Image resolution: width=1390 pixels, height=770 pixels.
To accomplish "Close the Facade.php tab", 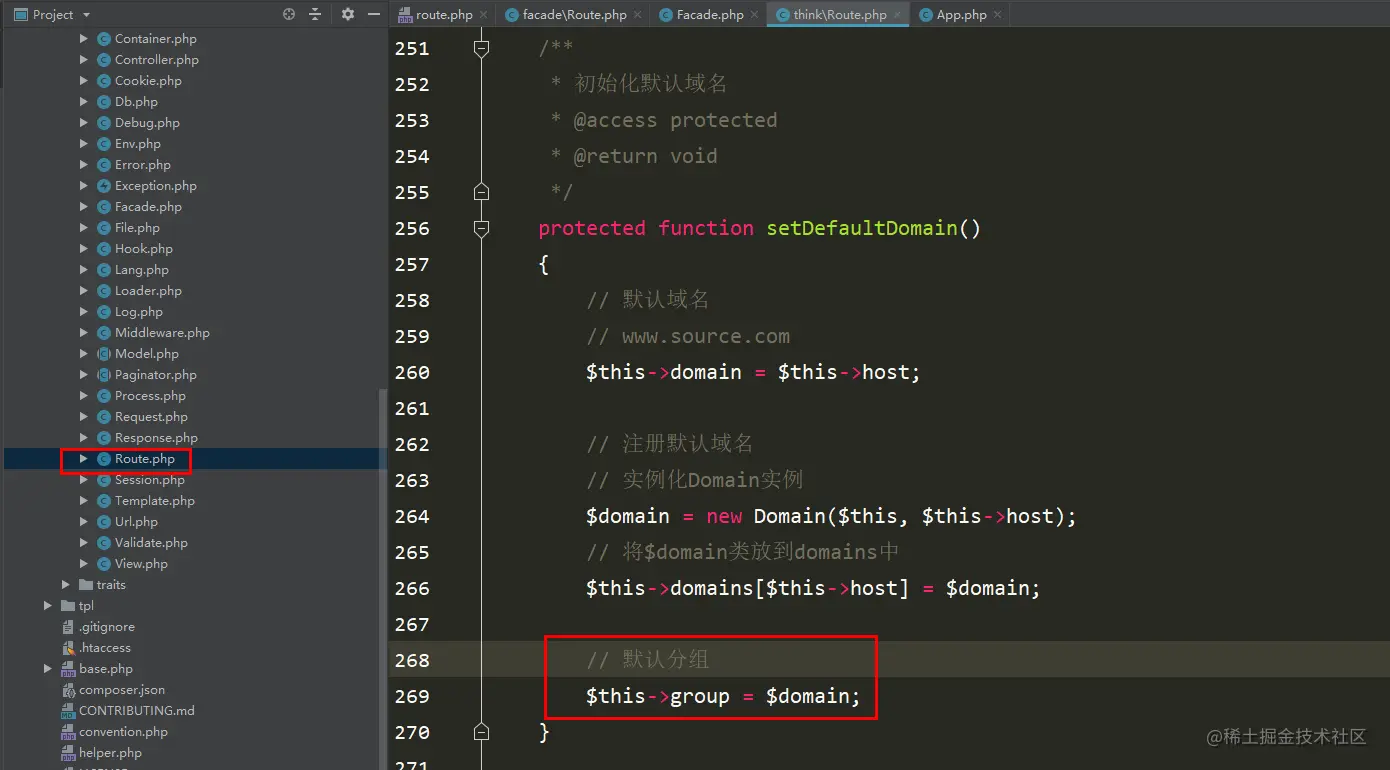I will pos(754,15).
